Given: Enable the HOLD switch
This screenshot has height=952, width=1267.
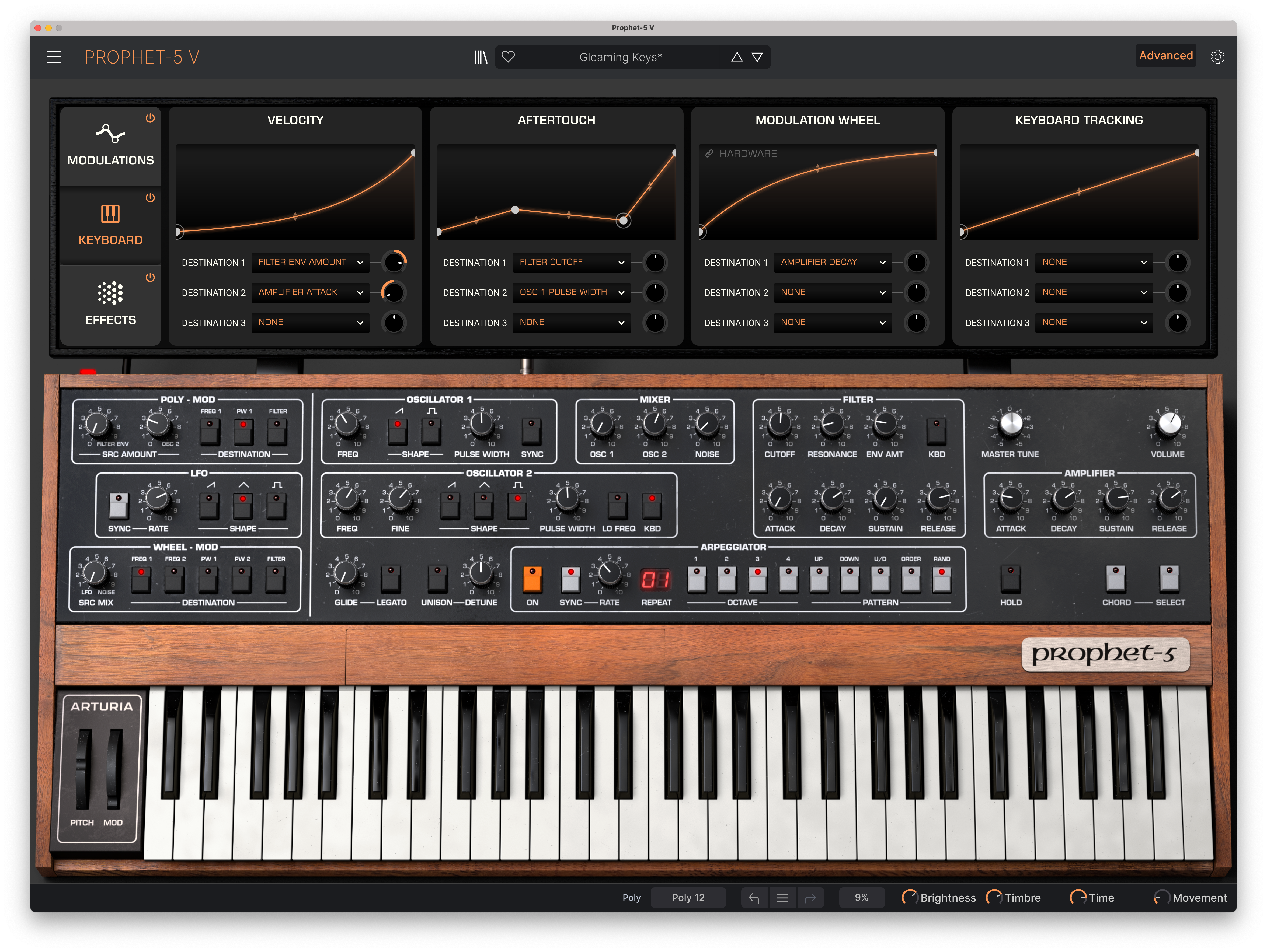Looking at the screenshot, I should (1010, 579).
